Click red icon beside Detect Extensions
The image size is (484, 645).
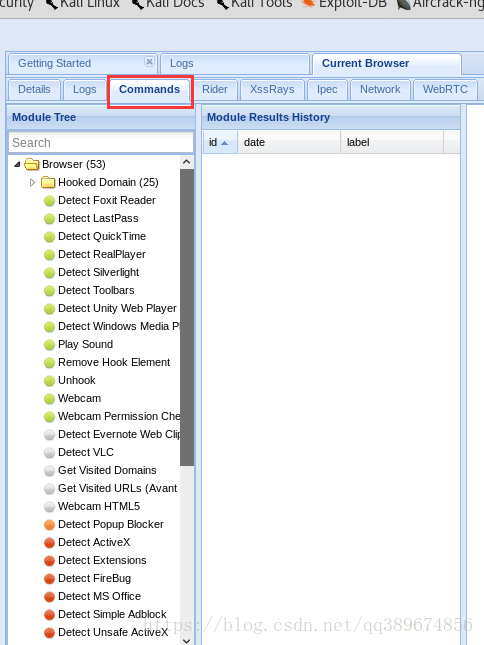49,561
